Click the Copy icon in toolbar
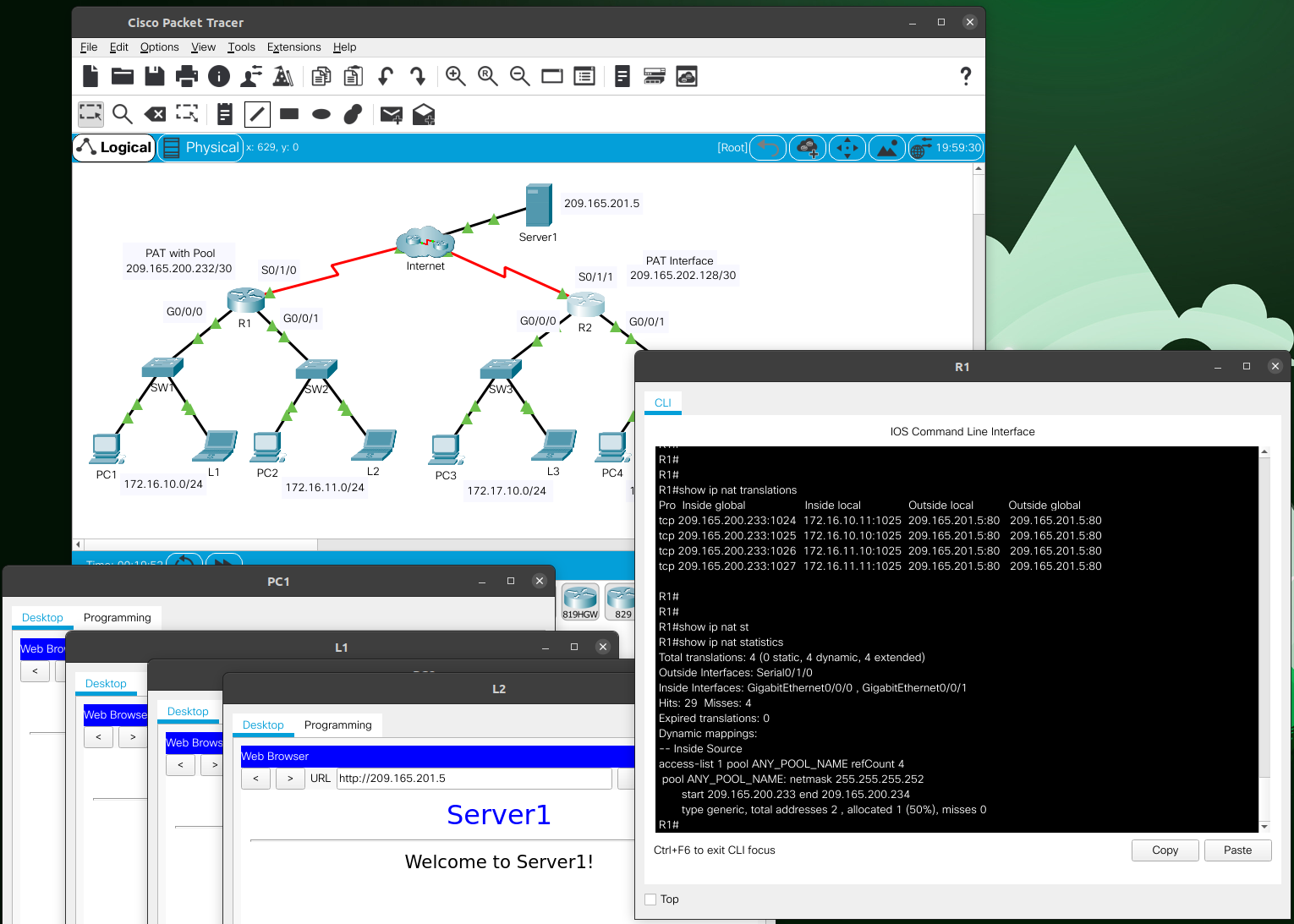The height and width of the screenshot is (924, 1294). pyautogui.click(x=321, y=77)
